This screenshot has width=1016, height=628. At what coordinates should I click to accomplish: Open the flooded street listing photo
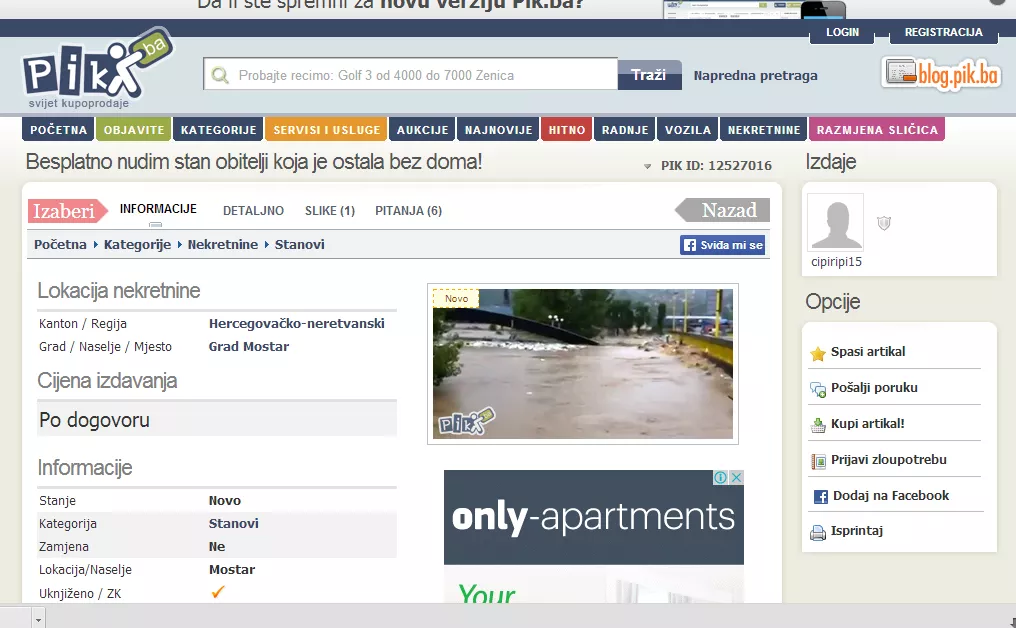coord(582,363)
